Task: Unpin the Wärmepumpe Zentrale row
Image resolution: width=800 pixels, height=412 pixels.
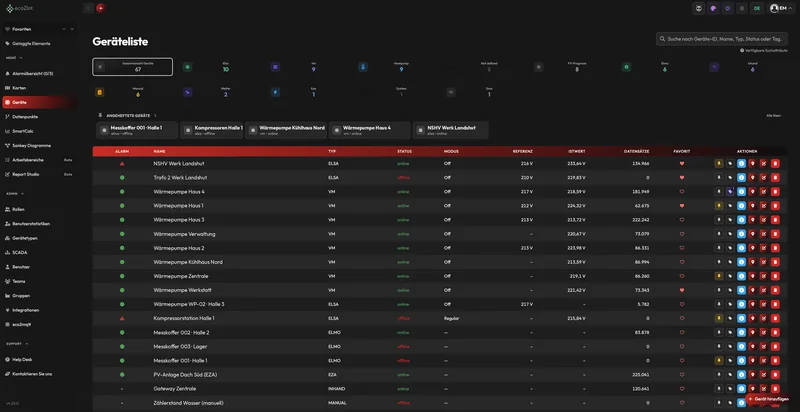Action: [719, 276]
